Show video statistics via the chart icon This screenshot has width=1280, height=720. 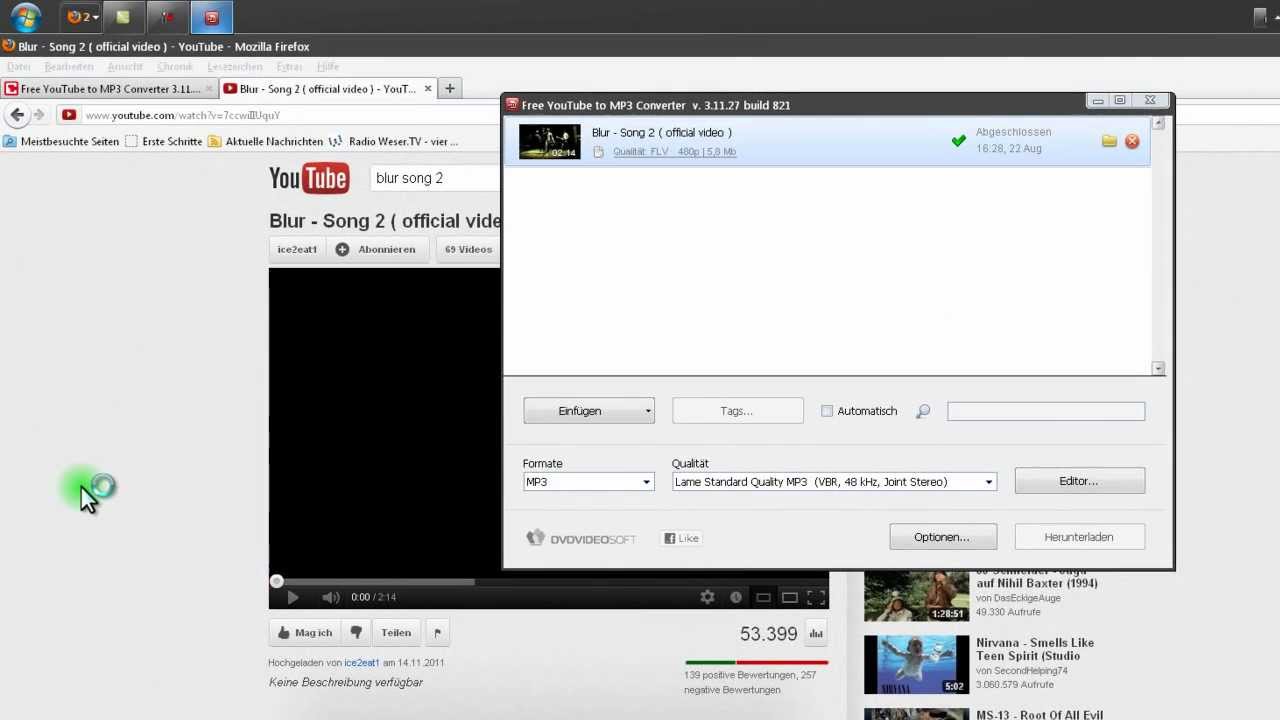coord(816,633)
